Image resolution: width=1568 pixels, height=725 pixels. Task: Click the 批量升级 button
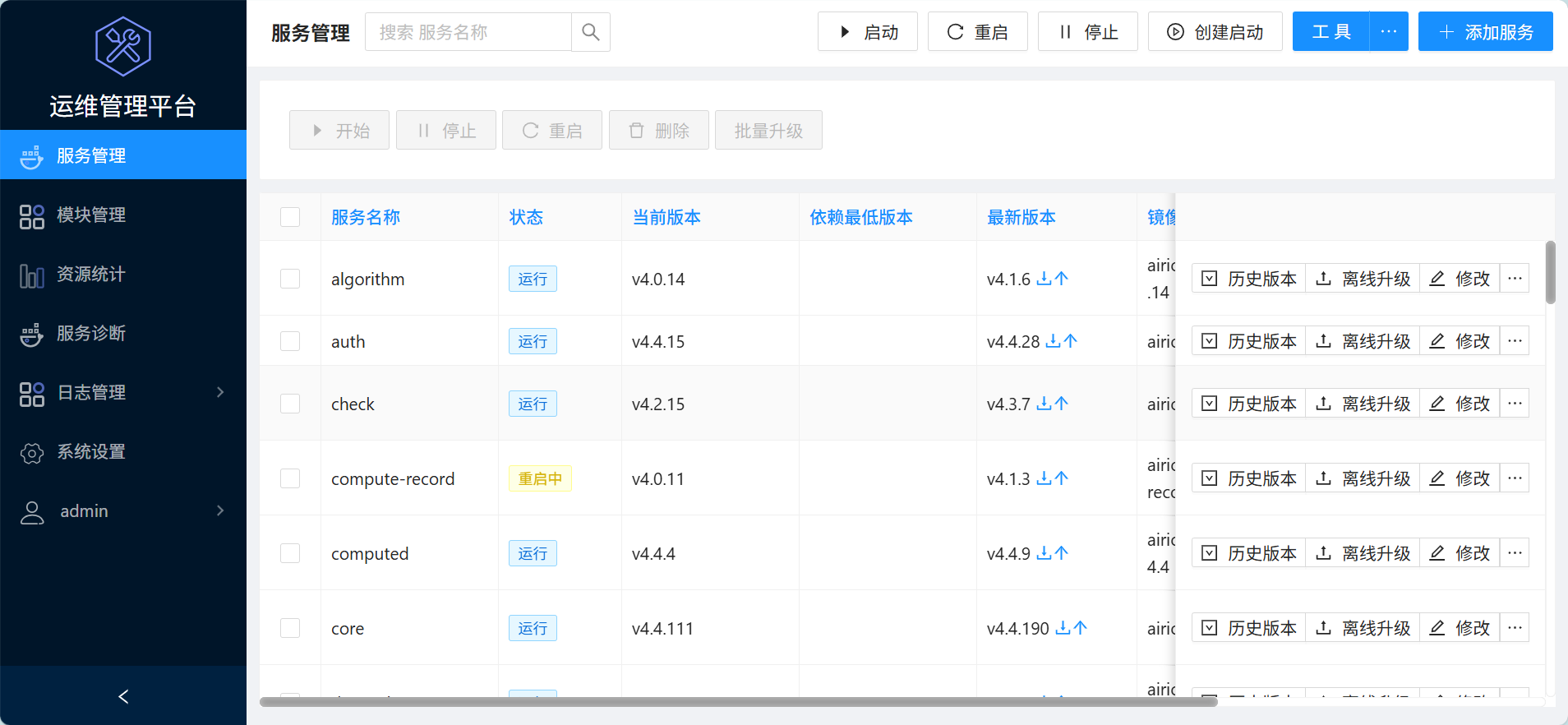(768, 130)
